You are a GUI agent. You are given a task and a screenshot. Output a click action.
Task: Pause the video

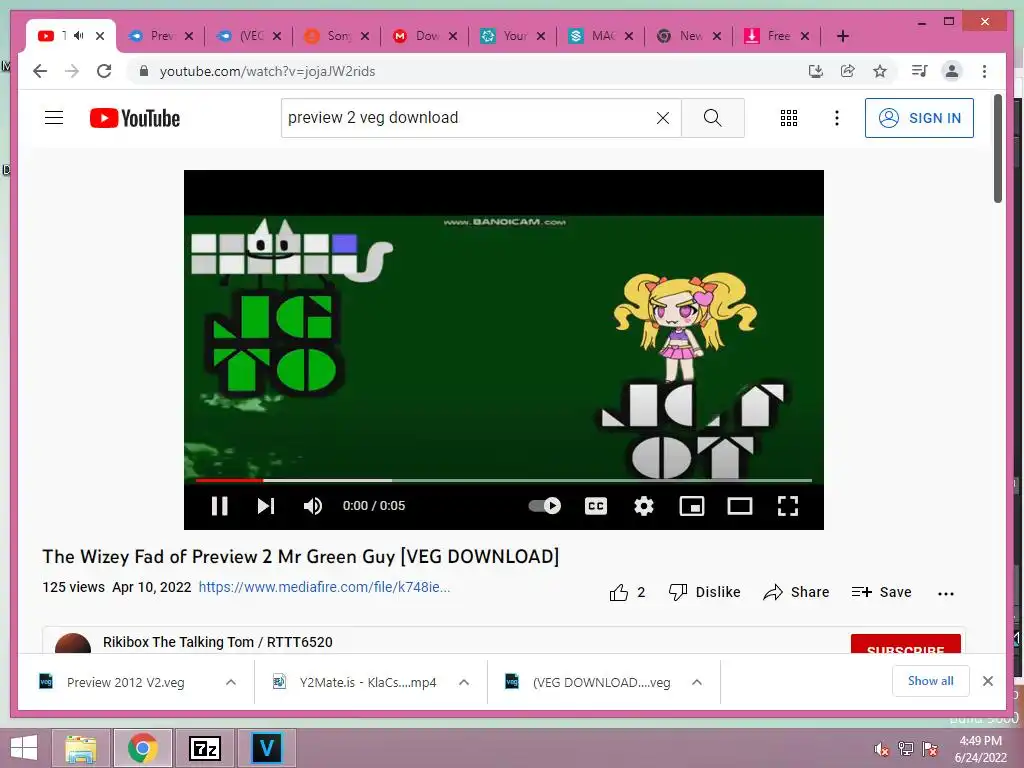coord(219,505)
